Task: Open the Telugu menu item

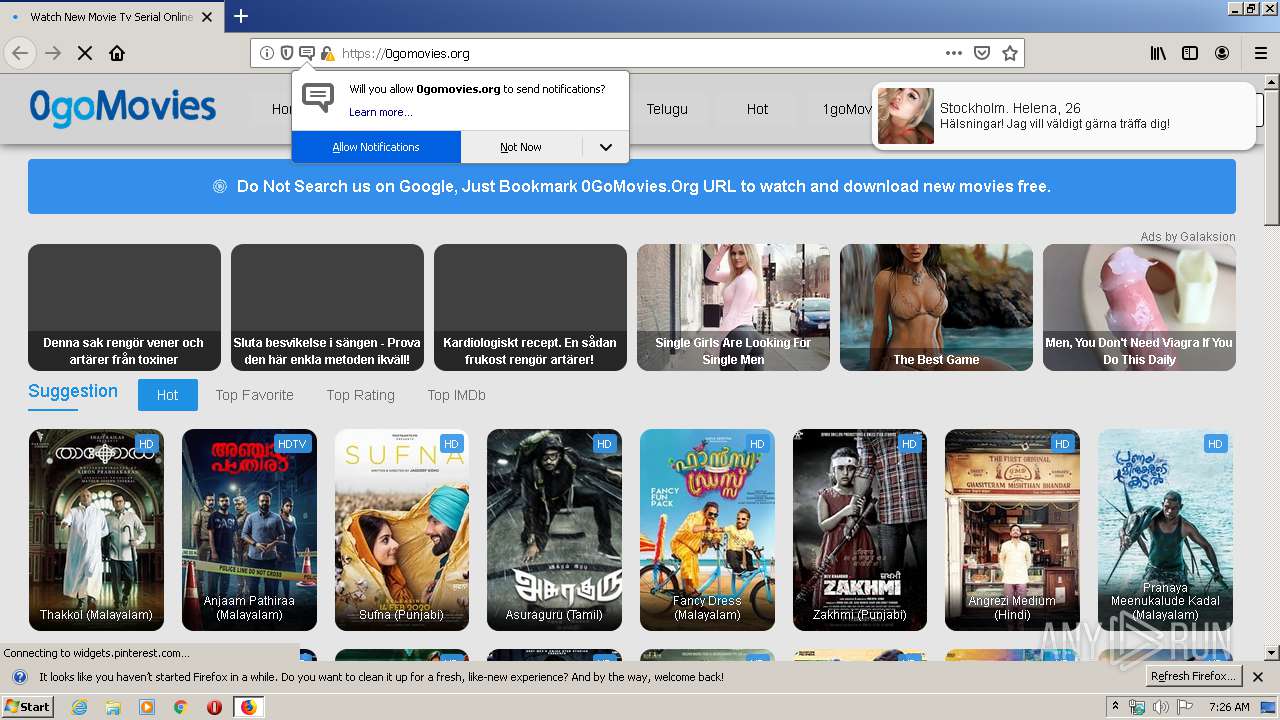Action: [x=667, y=109]
